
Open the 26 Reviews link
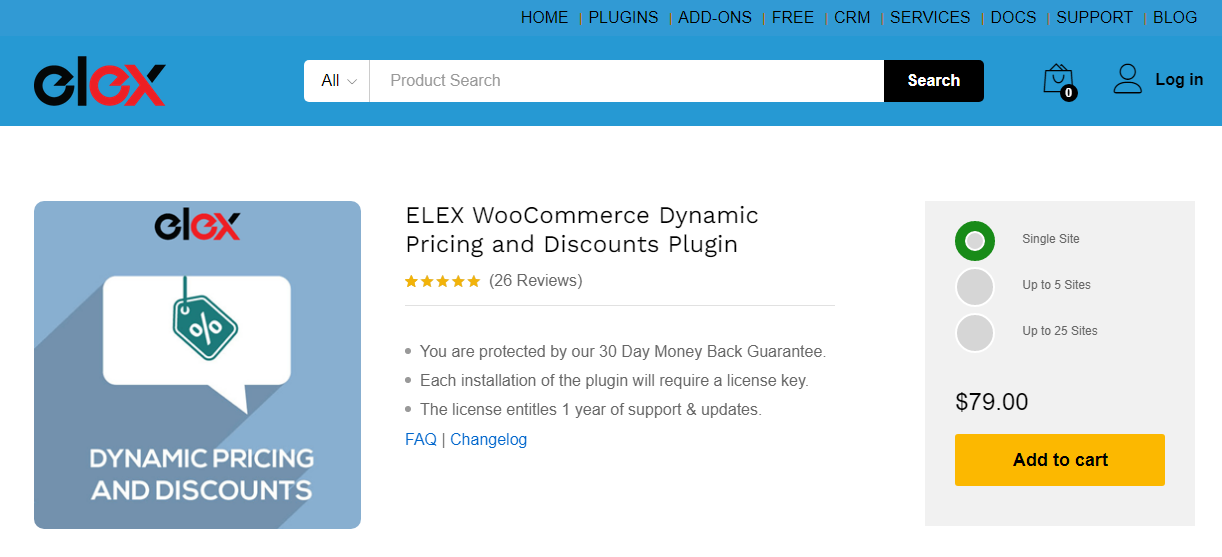[x=536, y=281]
